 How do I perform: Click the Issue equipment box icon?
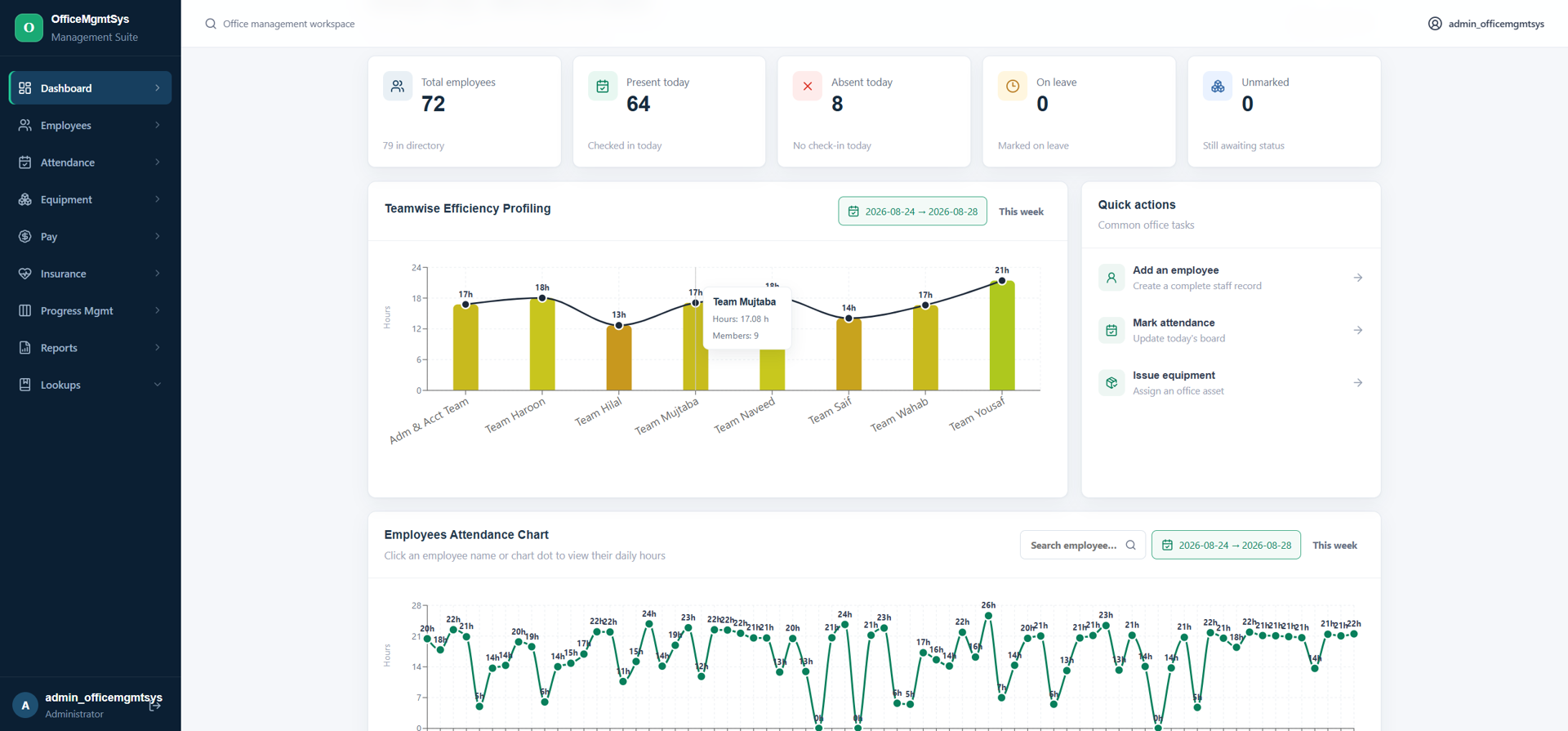(x=1111, y=382)
